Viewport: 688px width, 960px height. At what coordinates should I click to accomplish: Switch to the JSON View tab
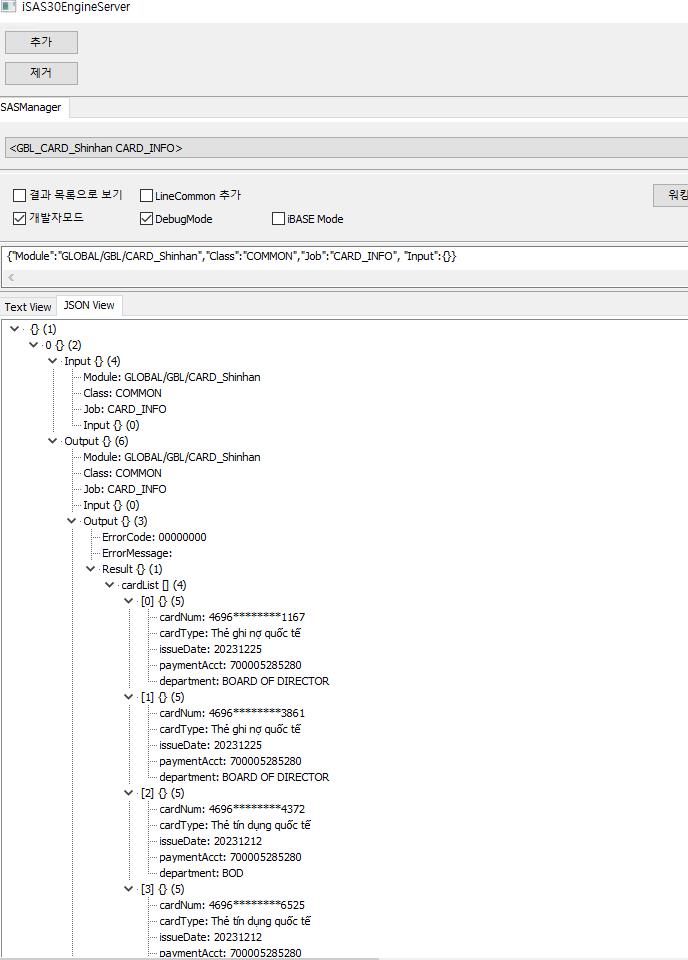pos(89,305)
